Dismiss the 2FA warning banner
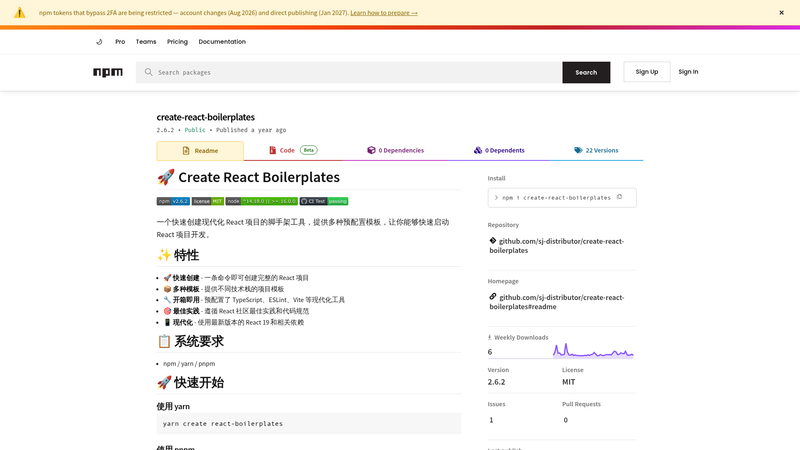The width and height of the screenshot is (800, 450). (781, 13)
